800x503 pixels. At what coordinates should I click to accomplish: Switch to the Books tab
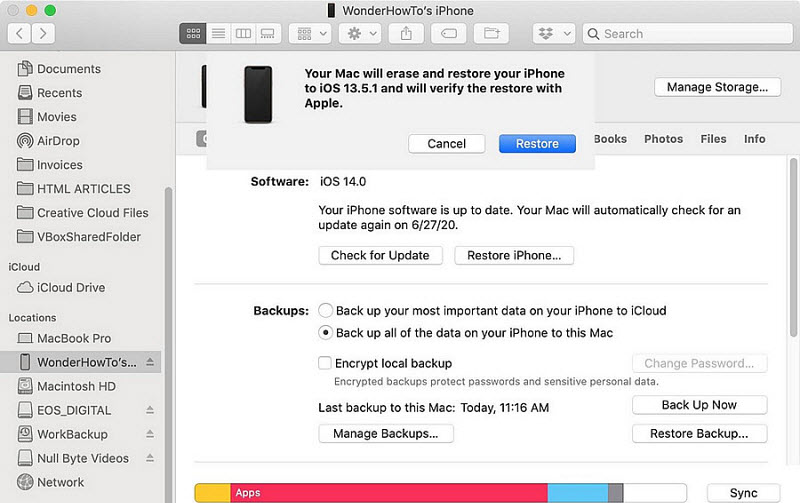[x=610, y=139]
